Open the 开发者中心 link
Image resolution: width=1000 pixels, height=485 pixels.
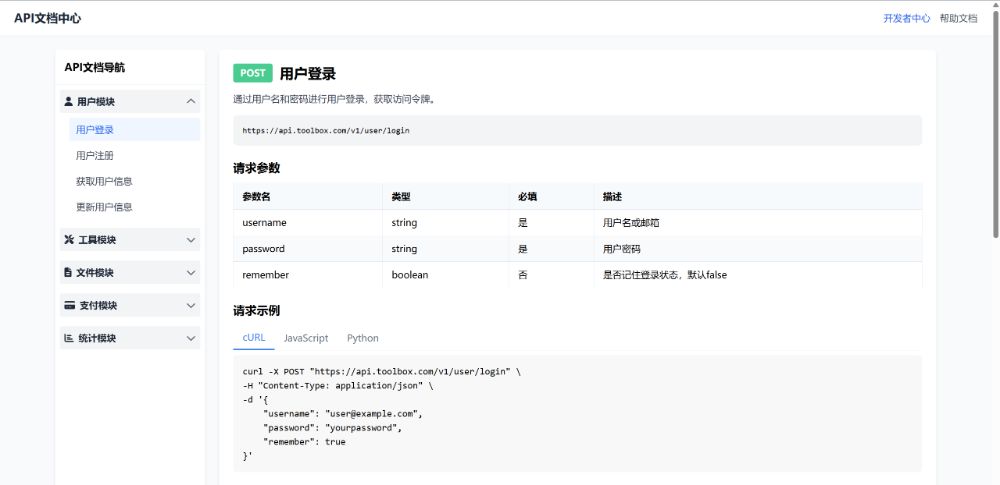[906, 18]
